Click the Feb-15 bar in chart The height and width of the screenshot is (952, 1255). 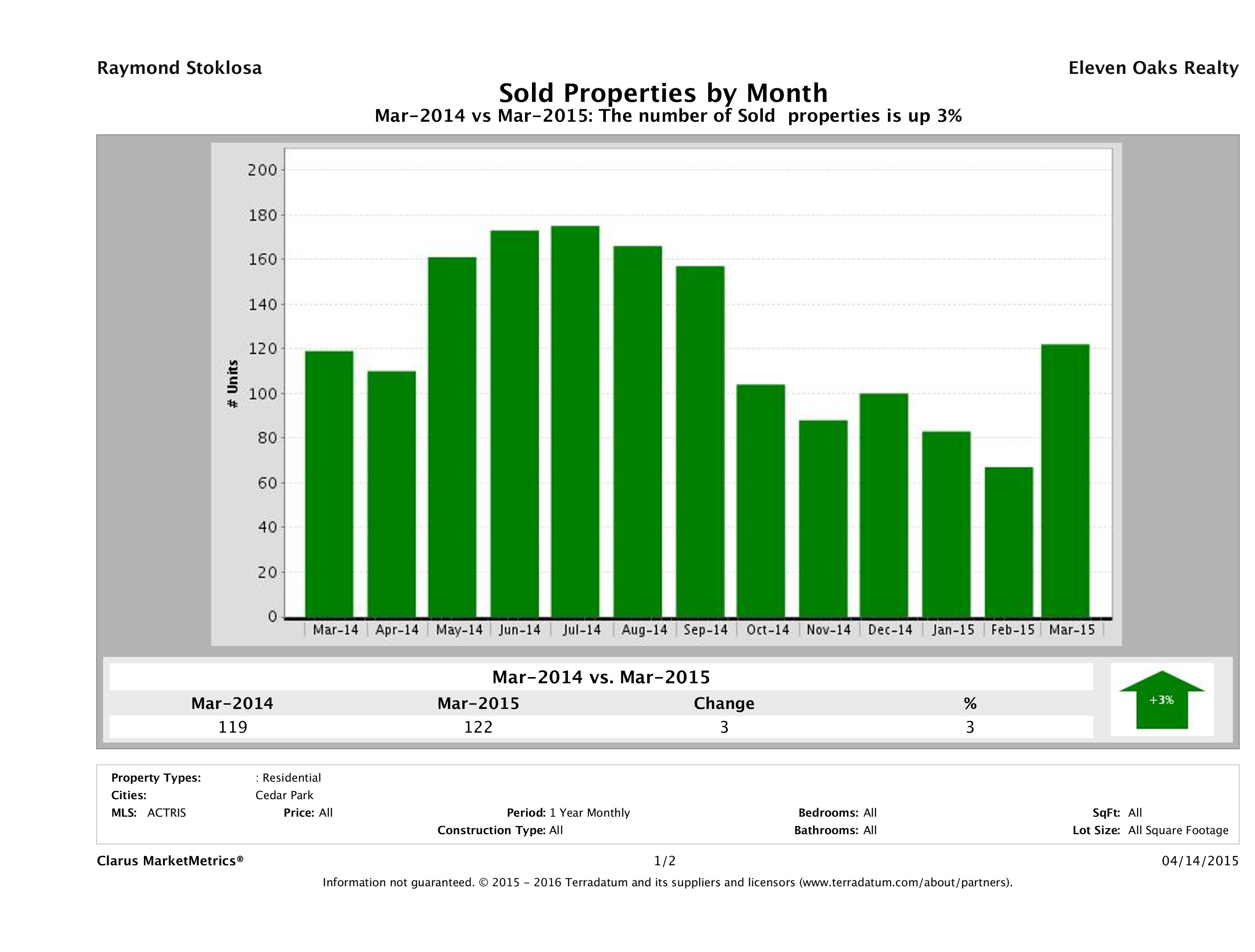point(1009,542)
